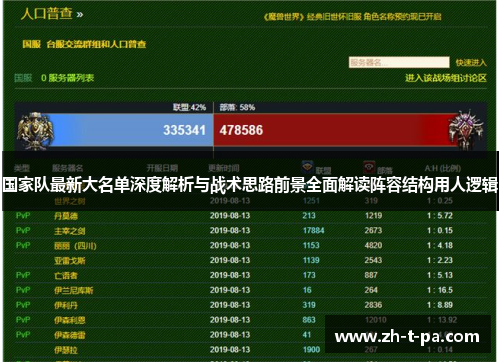Sort by the 开服日期 column header
The height and width of the screenshot is (362, 500).
pyautogui.click(x=162, y=168)
